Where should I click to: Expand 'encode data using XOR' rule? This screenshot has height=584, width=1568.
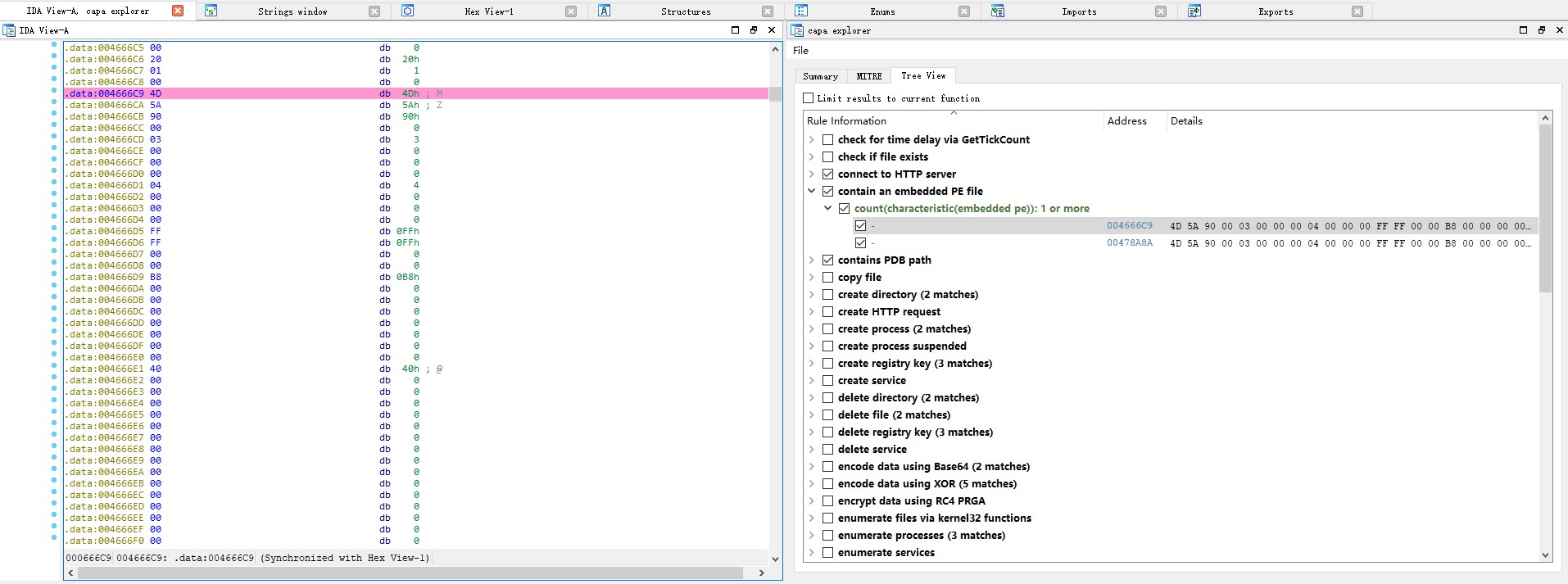point(812,484)
